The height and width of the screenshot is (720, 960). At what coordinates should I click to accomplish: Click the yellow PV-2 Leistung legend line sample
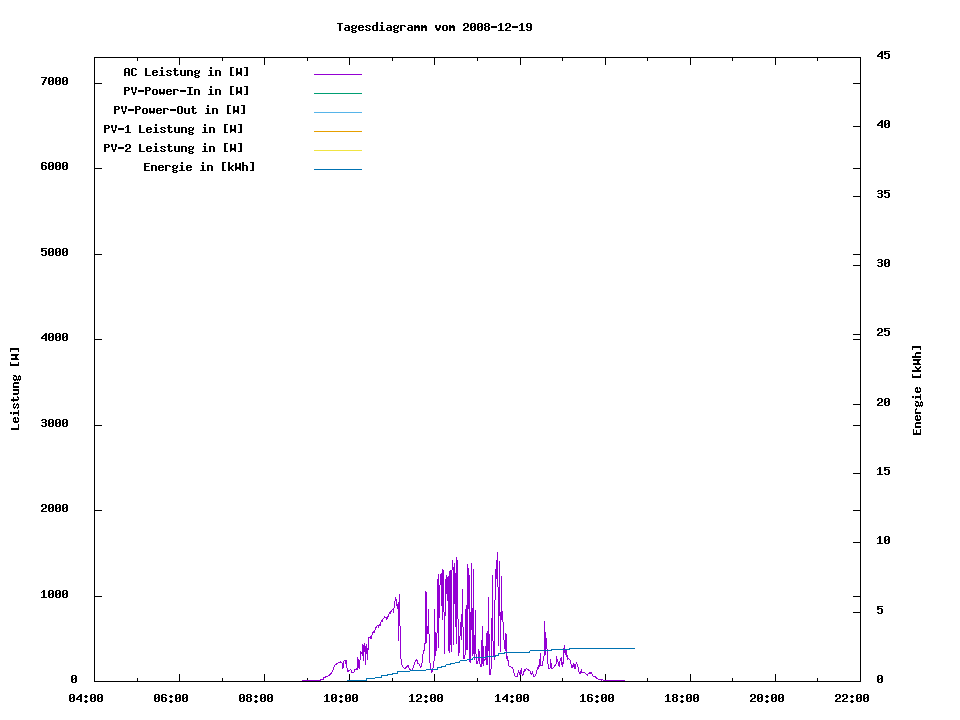(x=337, y=150)
